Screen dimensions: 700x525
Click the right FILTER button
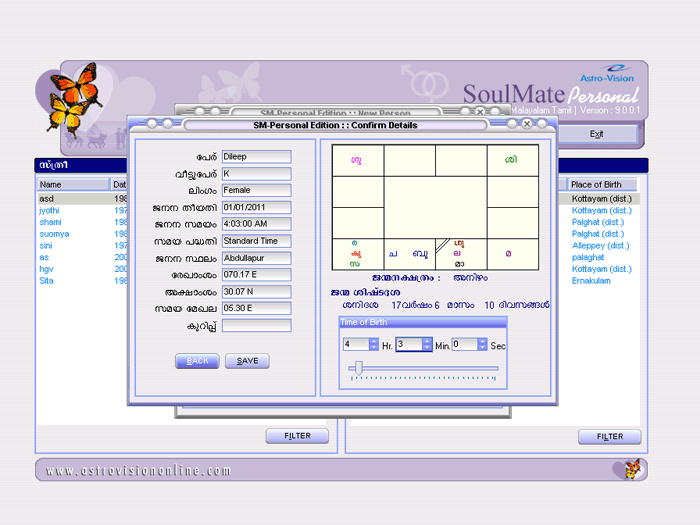click(610, 437)
